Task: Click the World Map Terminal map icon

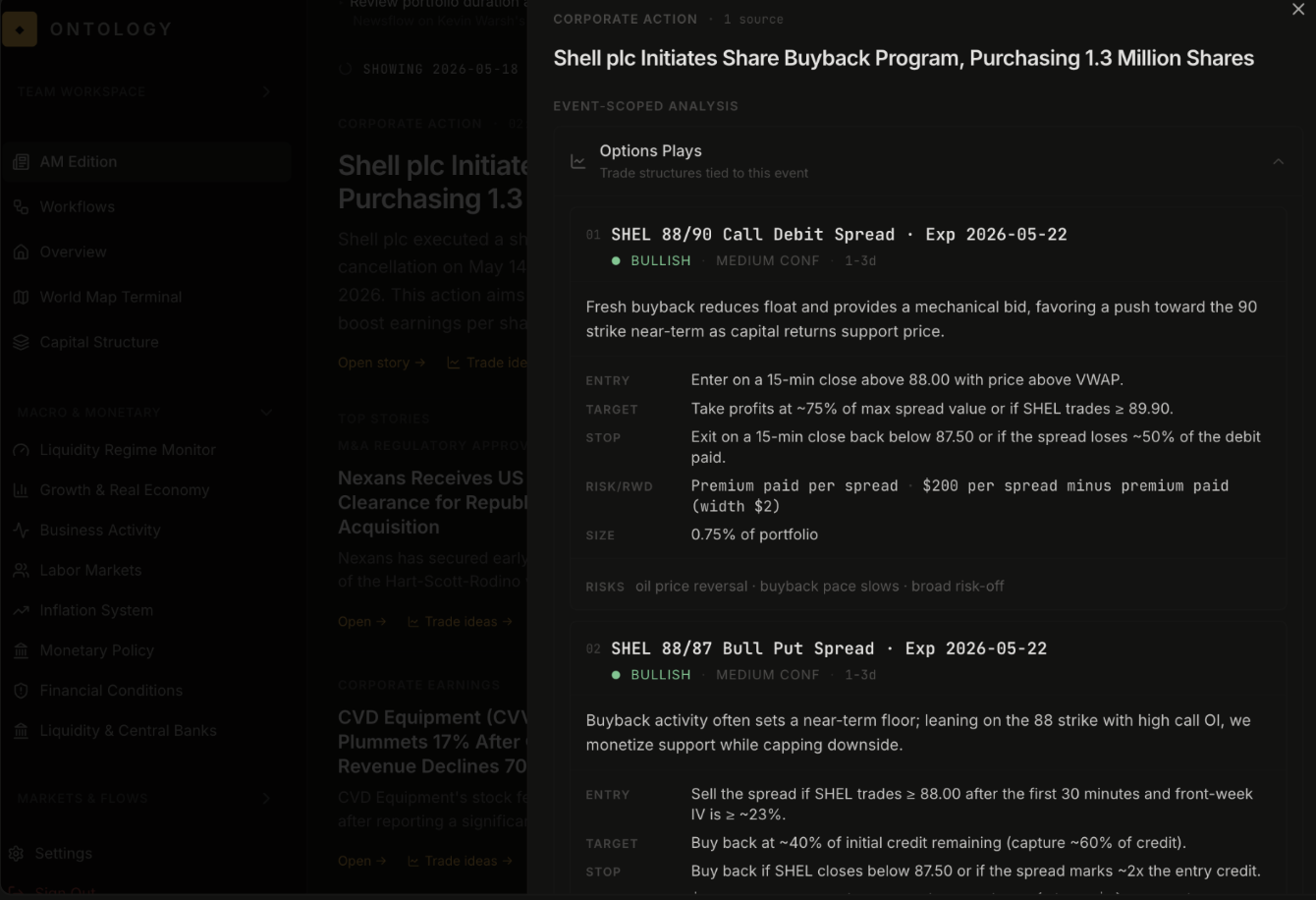Action: (21, 298)
